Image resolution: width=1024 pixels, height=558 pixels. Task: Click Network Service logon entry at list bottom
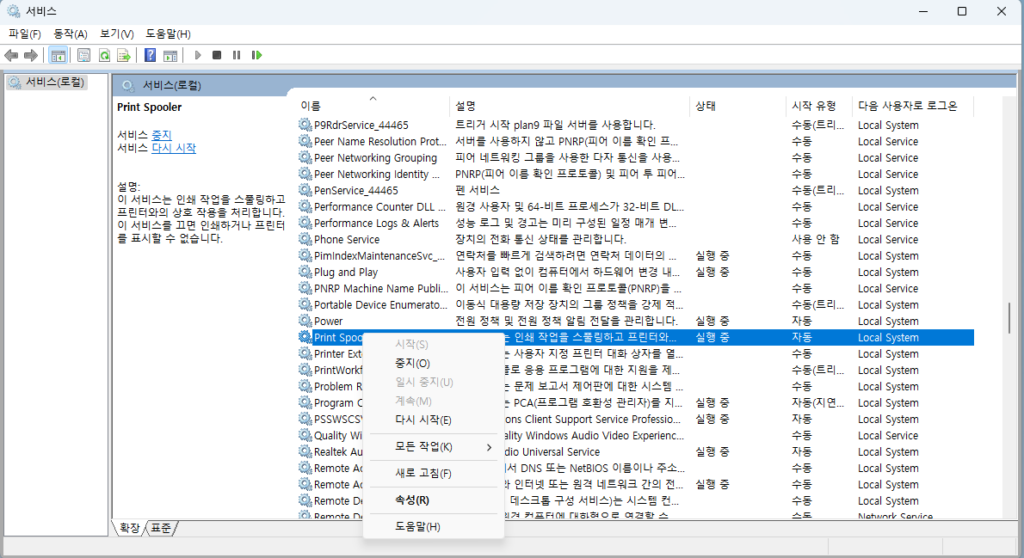coord(895,516)
